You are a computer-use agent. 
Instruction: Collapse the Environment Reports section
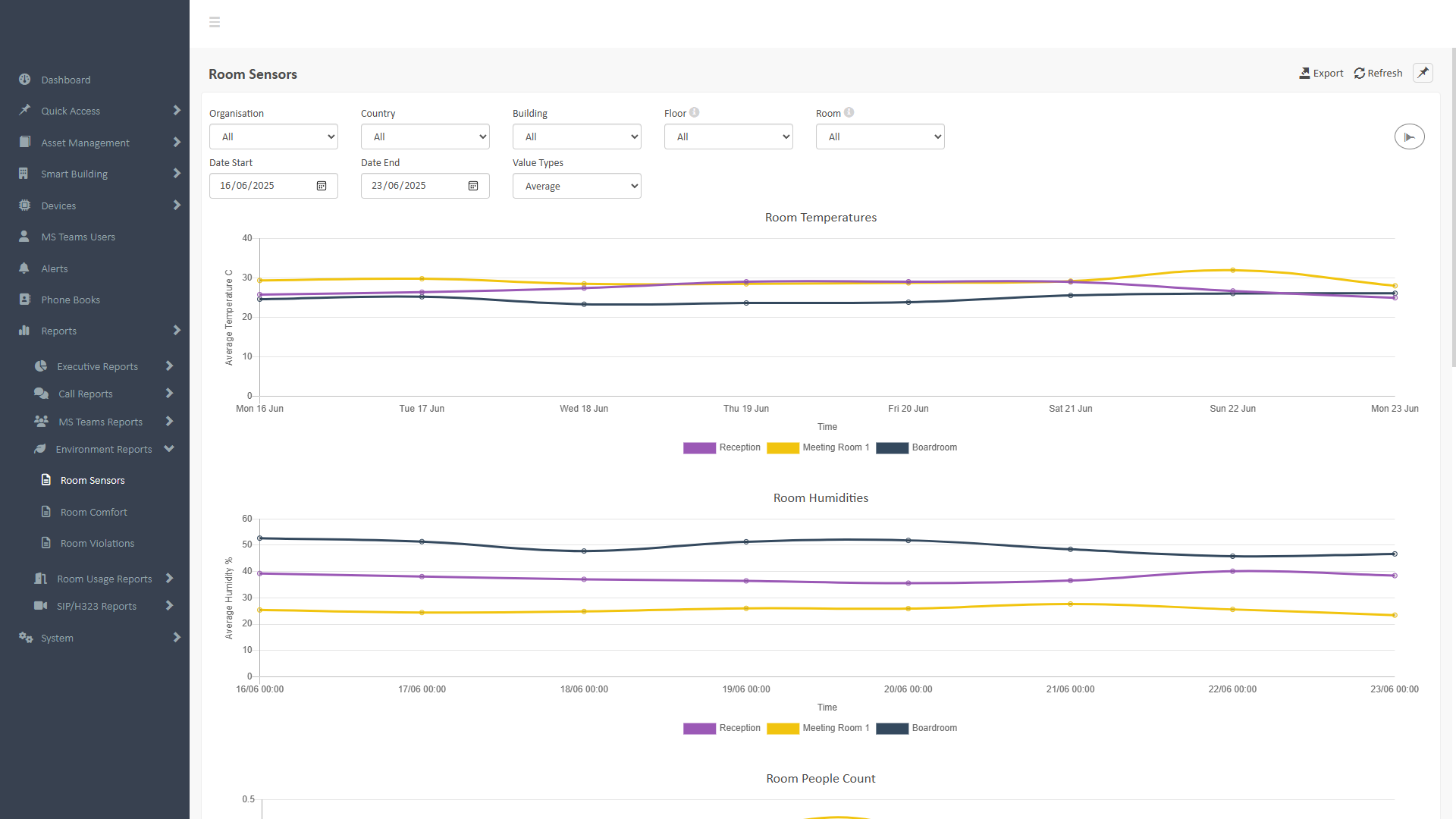(169, 449)
